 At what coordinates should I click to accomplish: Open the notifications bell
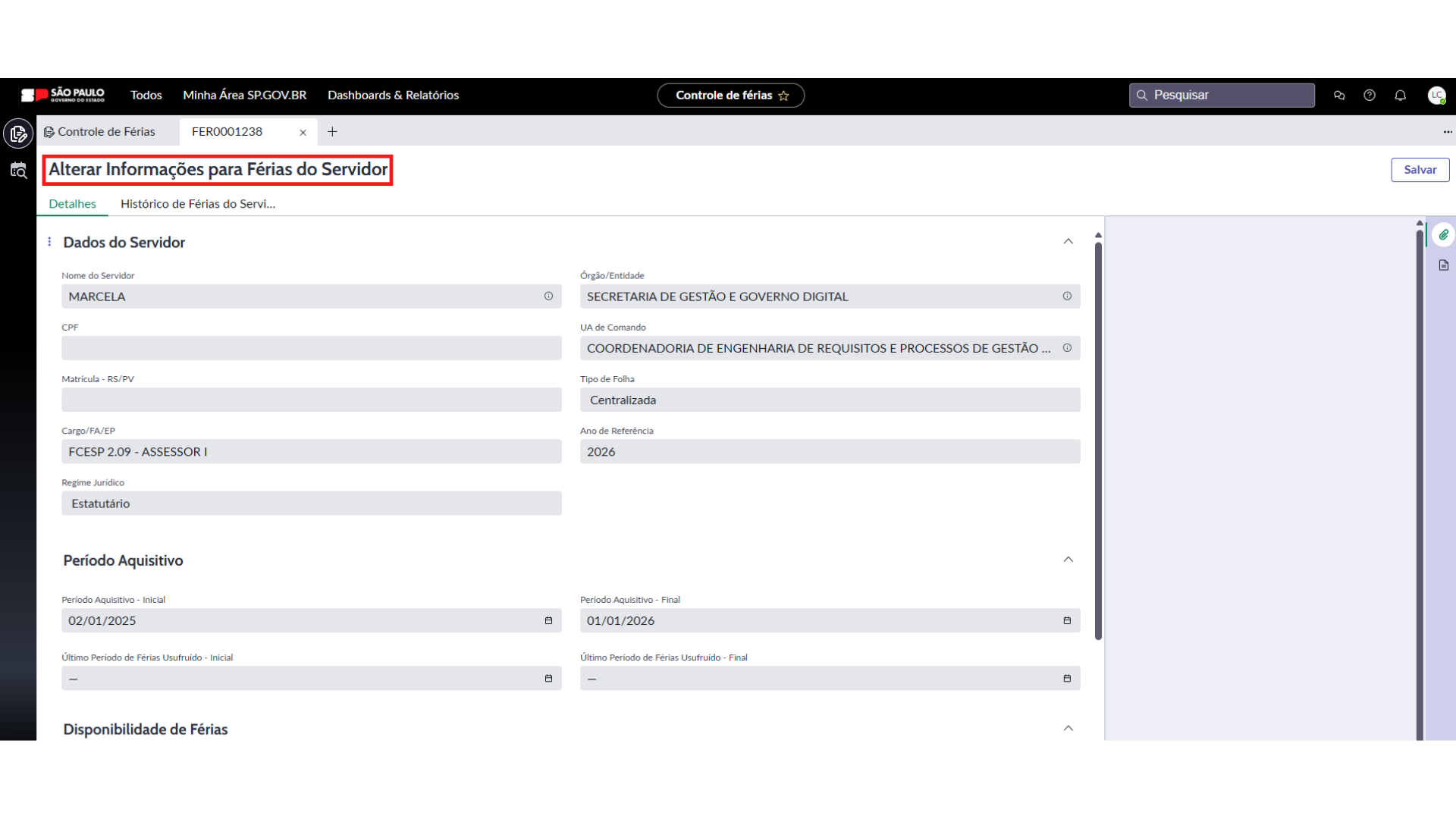(x=1400, y=96)
